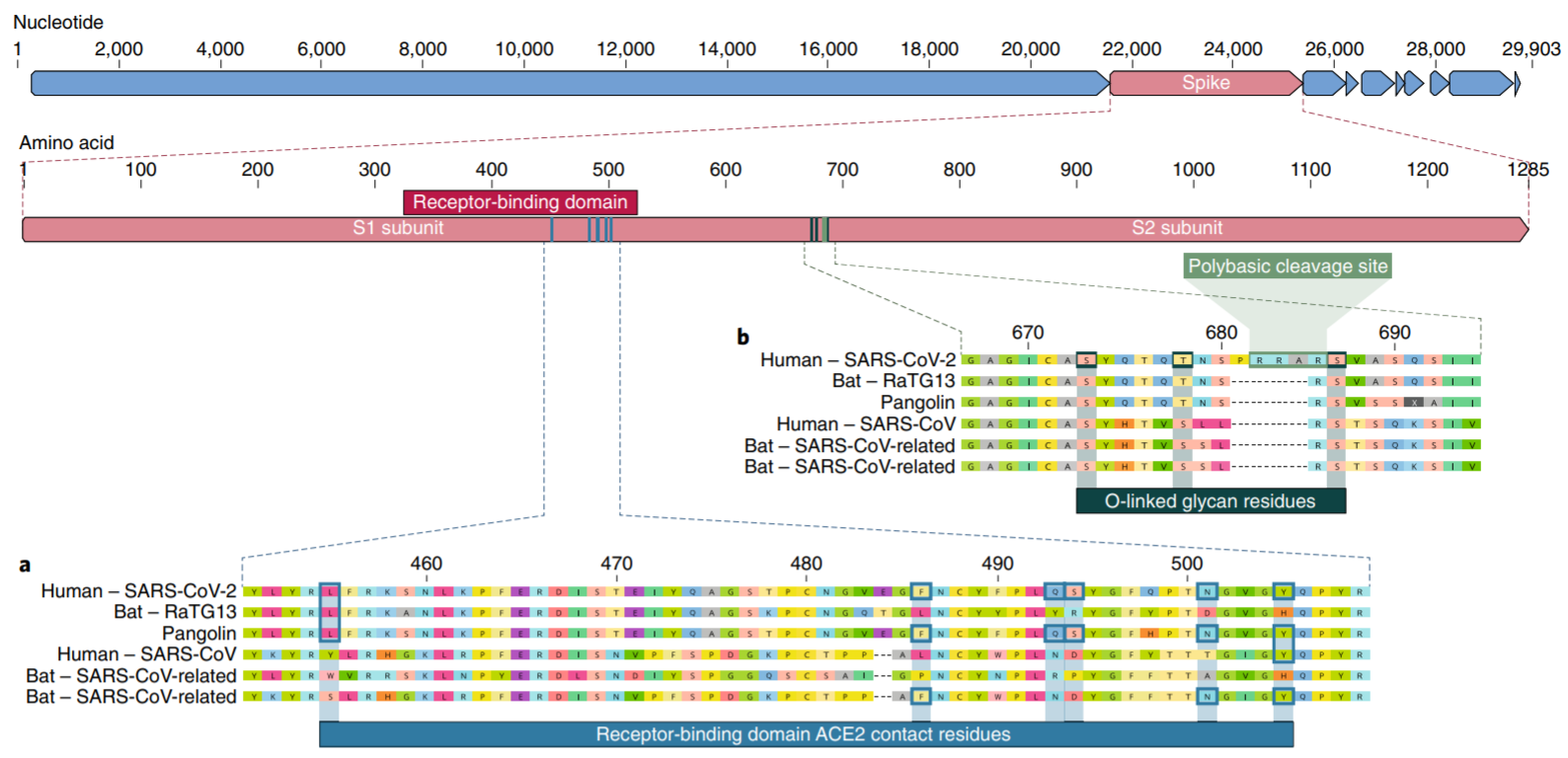This screenshot has width=1568, height=758.
Task: Click the 10,000 nucleotide tick label
Action: [x=523, y=49]
